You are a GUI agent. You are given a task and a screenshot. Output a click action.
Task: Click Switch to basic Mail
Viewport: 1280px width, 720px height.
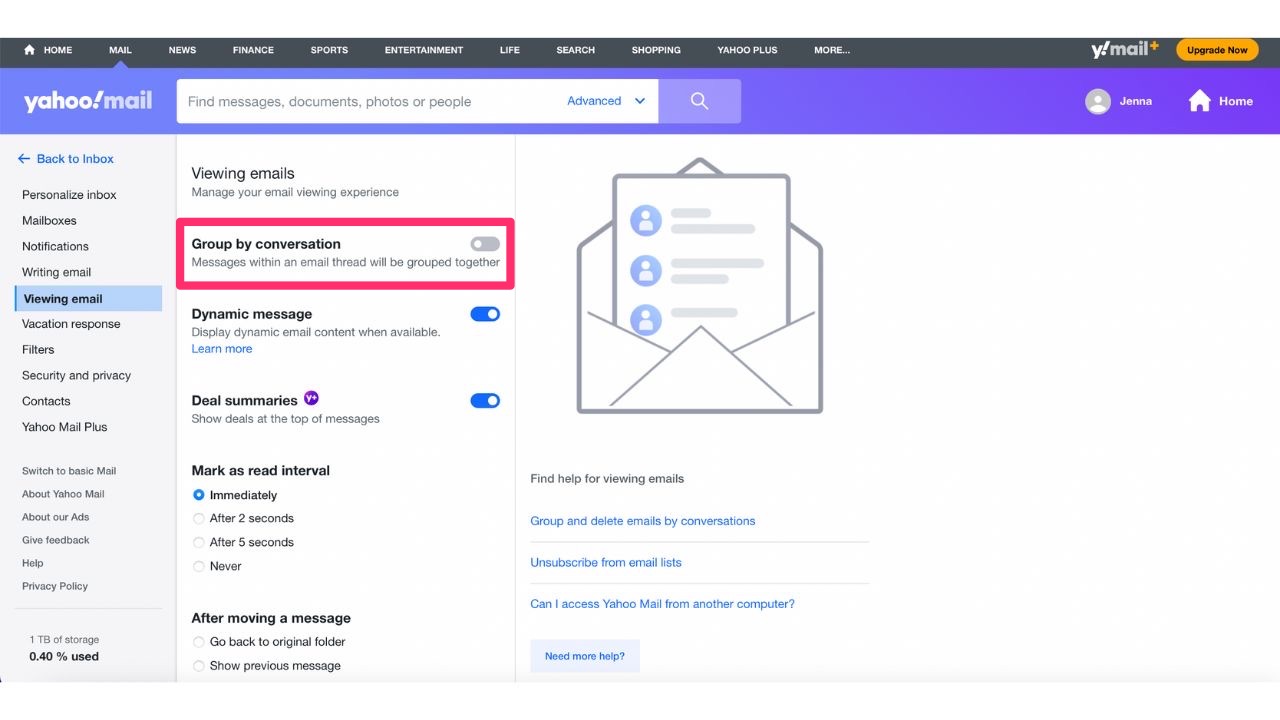pyautogui.click(x=69, y=471)
